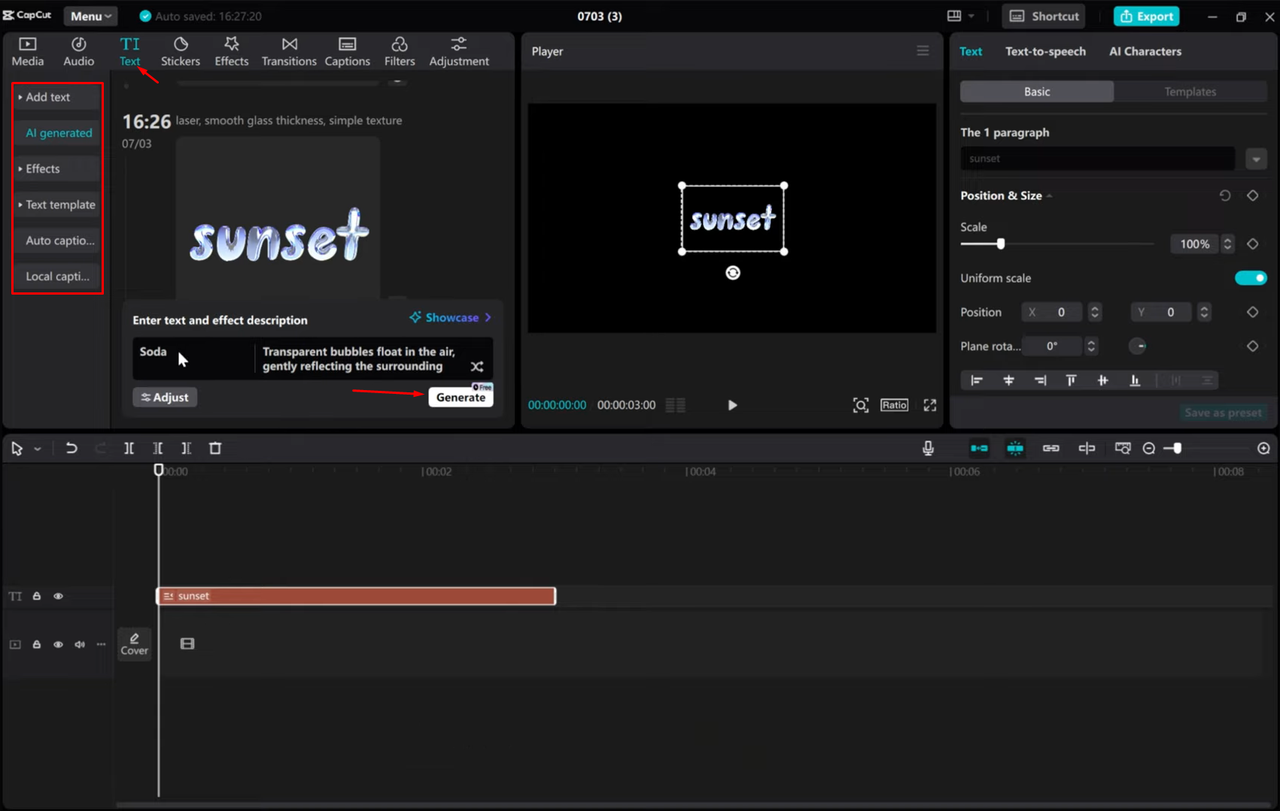This screenshot has height=811, width=1280.
Task: Switch to the Text-to-speech tab
Action: [1045, 51]
